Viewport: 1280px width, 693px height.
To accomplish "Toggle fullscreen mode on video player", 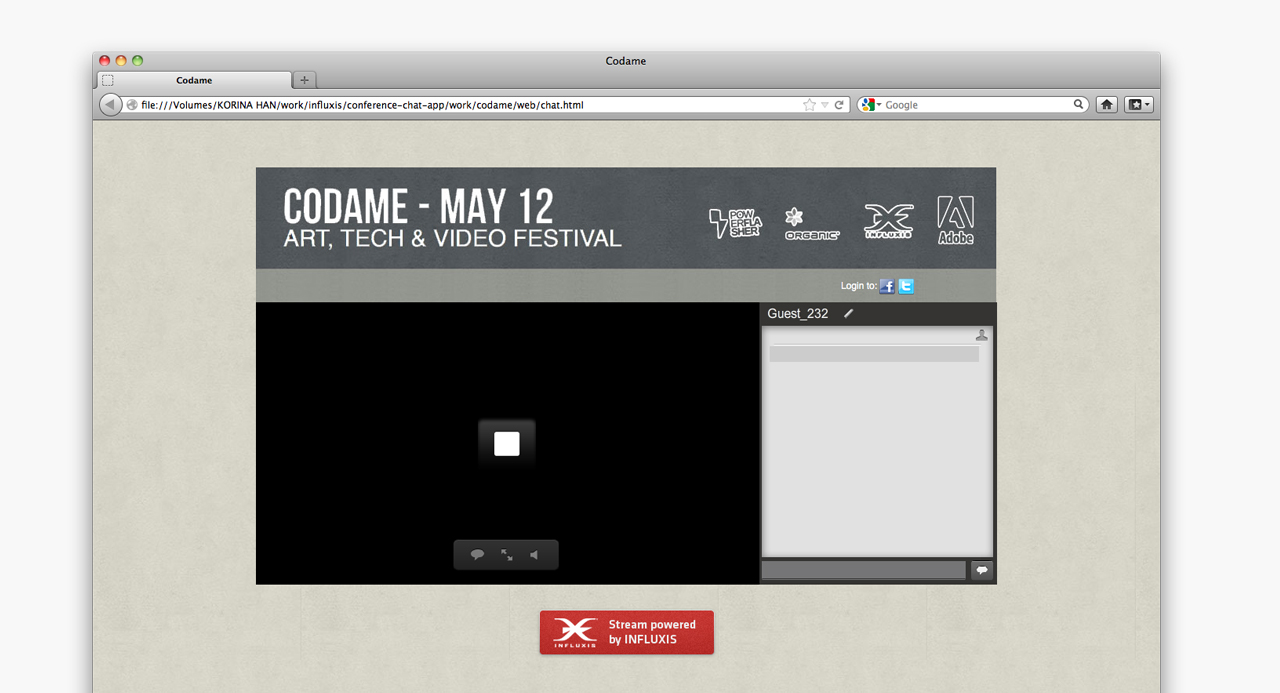I will click(507, 555).
